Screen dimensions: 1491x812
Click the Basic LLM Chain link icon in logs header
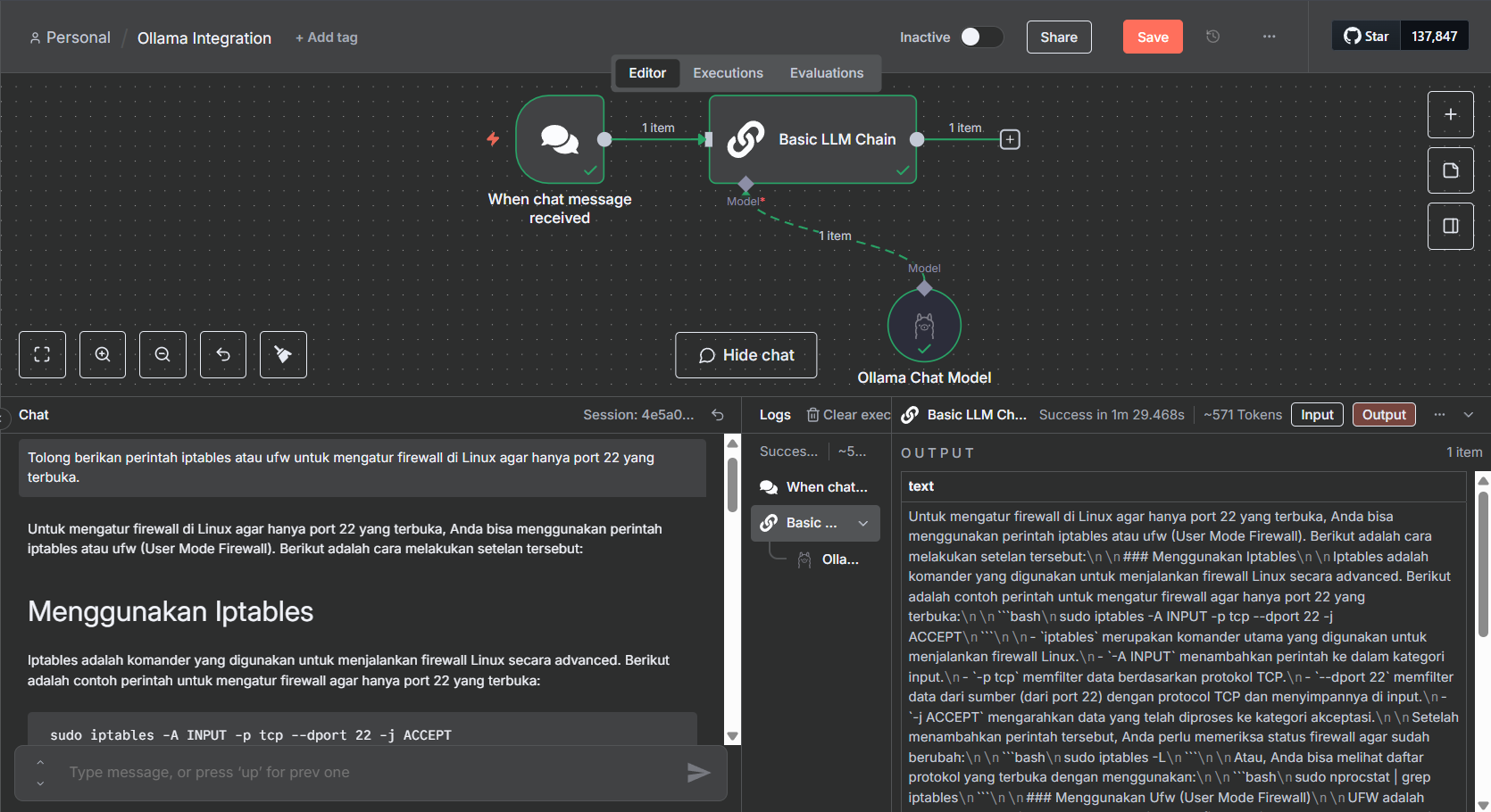[910, 415]
